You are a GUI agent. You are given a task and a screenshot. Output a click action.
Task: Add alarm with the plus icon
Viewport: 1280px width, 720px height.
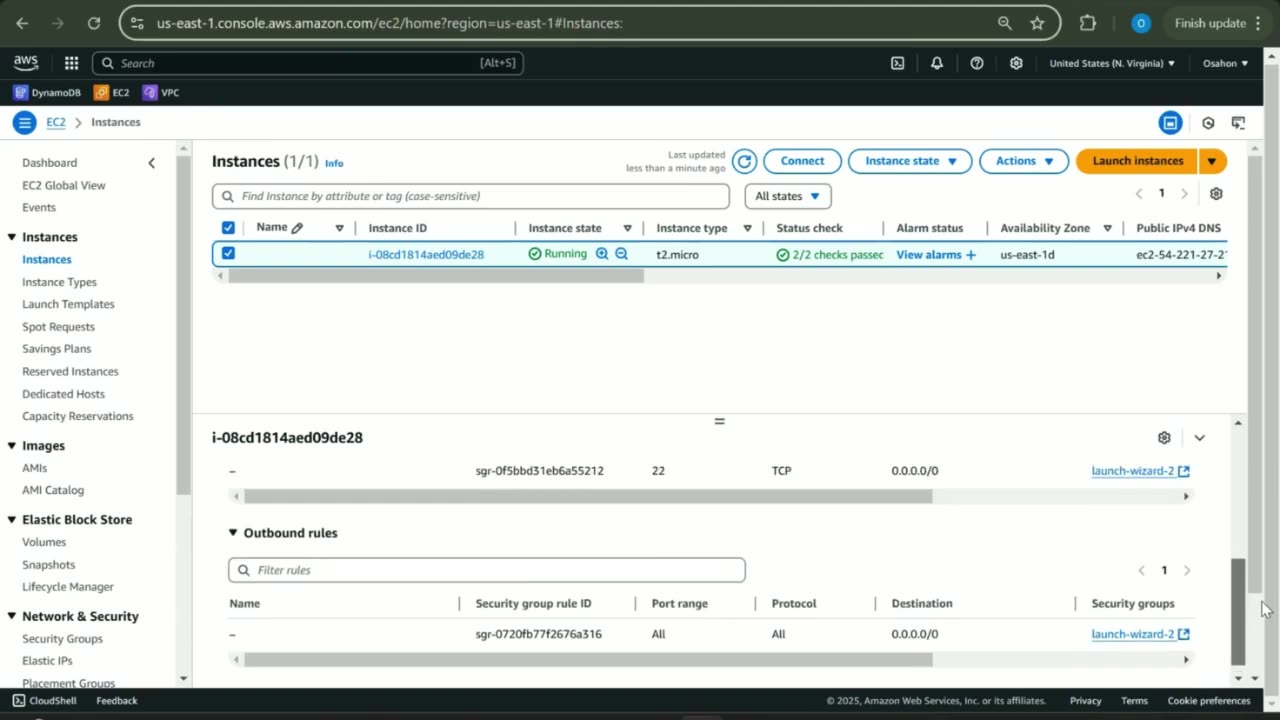coord(970,255)
